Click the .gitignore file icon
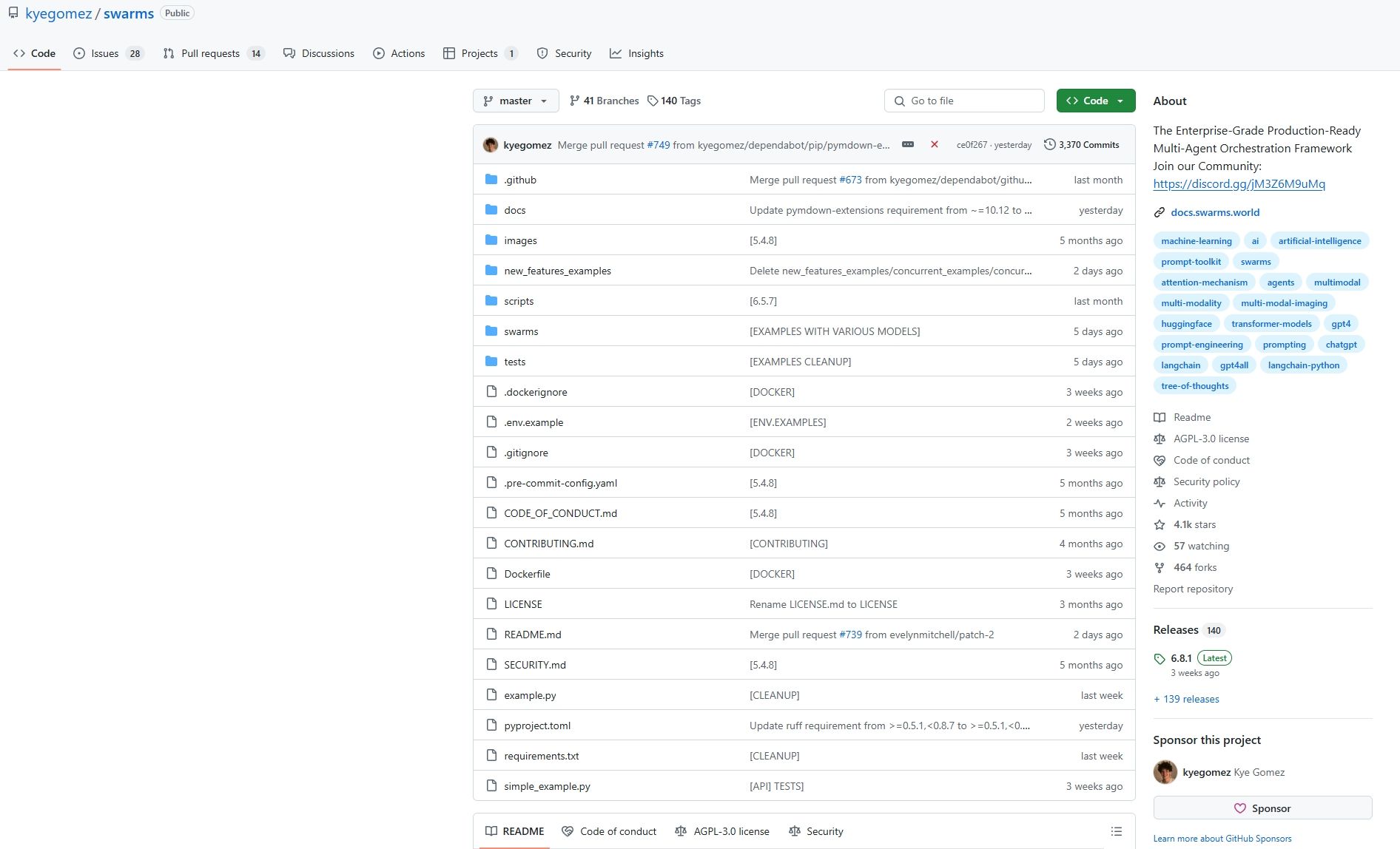Image resolution: width=1400 pixels, height=849 pixels. pyautogui.click(x=491, y=453)
